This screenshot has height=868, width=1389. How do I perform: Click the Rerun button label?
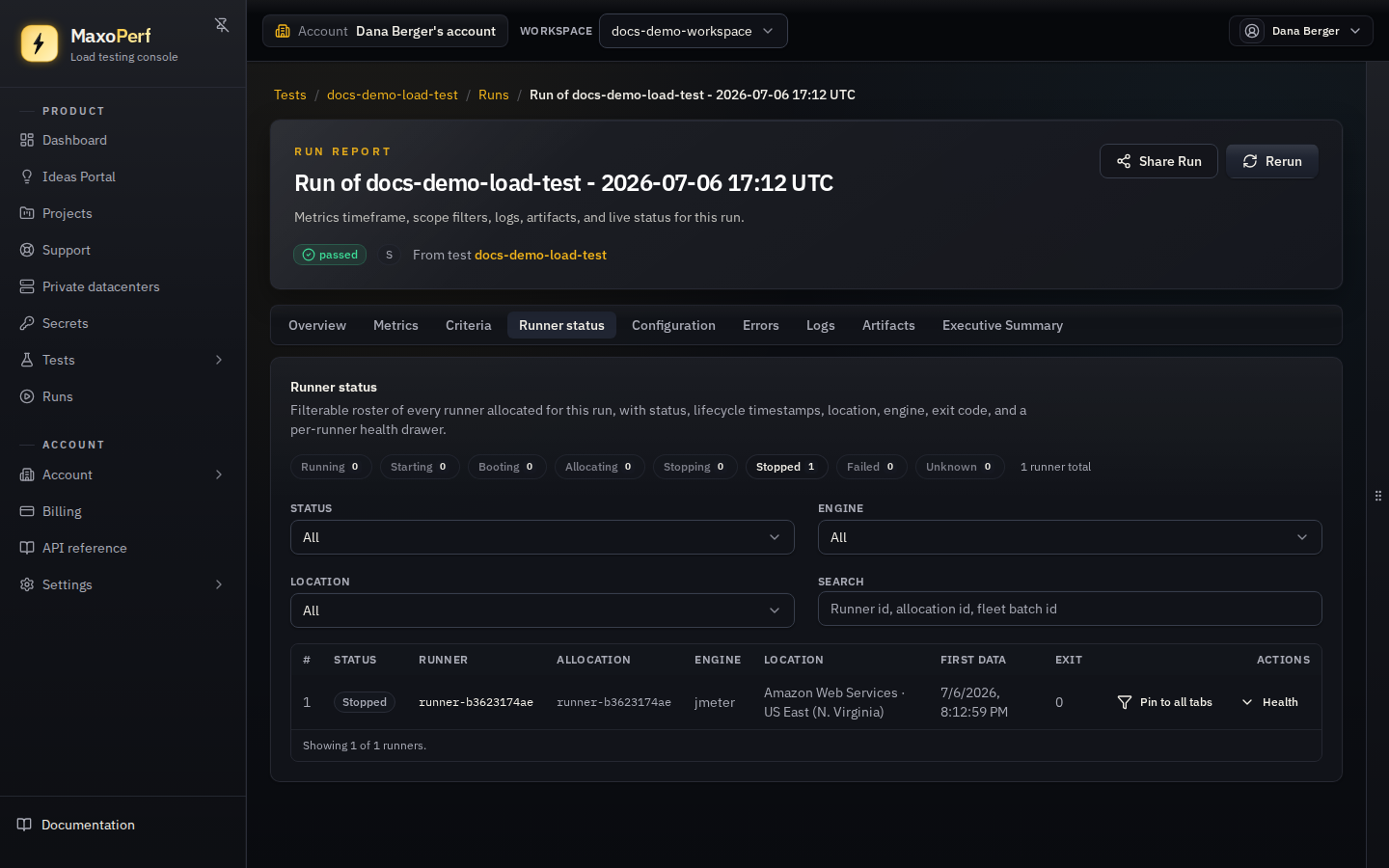point(1284,161)
